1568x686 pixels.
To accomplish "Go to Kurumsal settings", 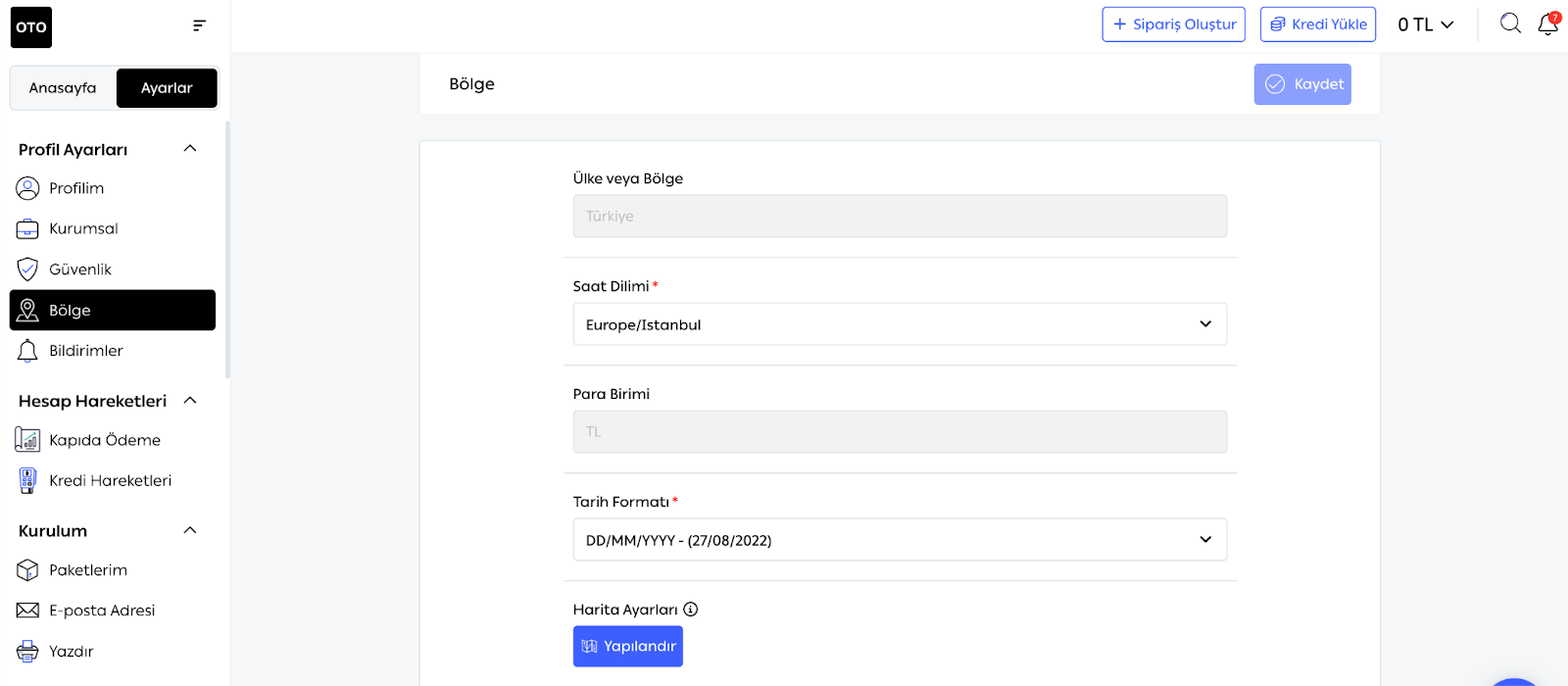I will (x=113, y=229).
